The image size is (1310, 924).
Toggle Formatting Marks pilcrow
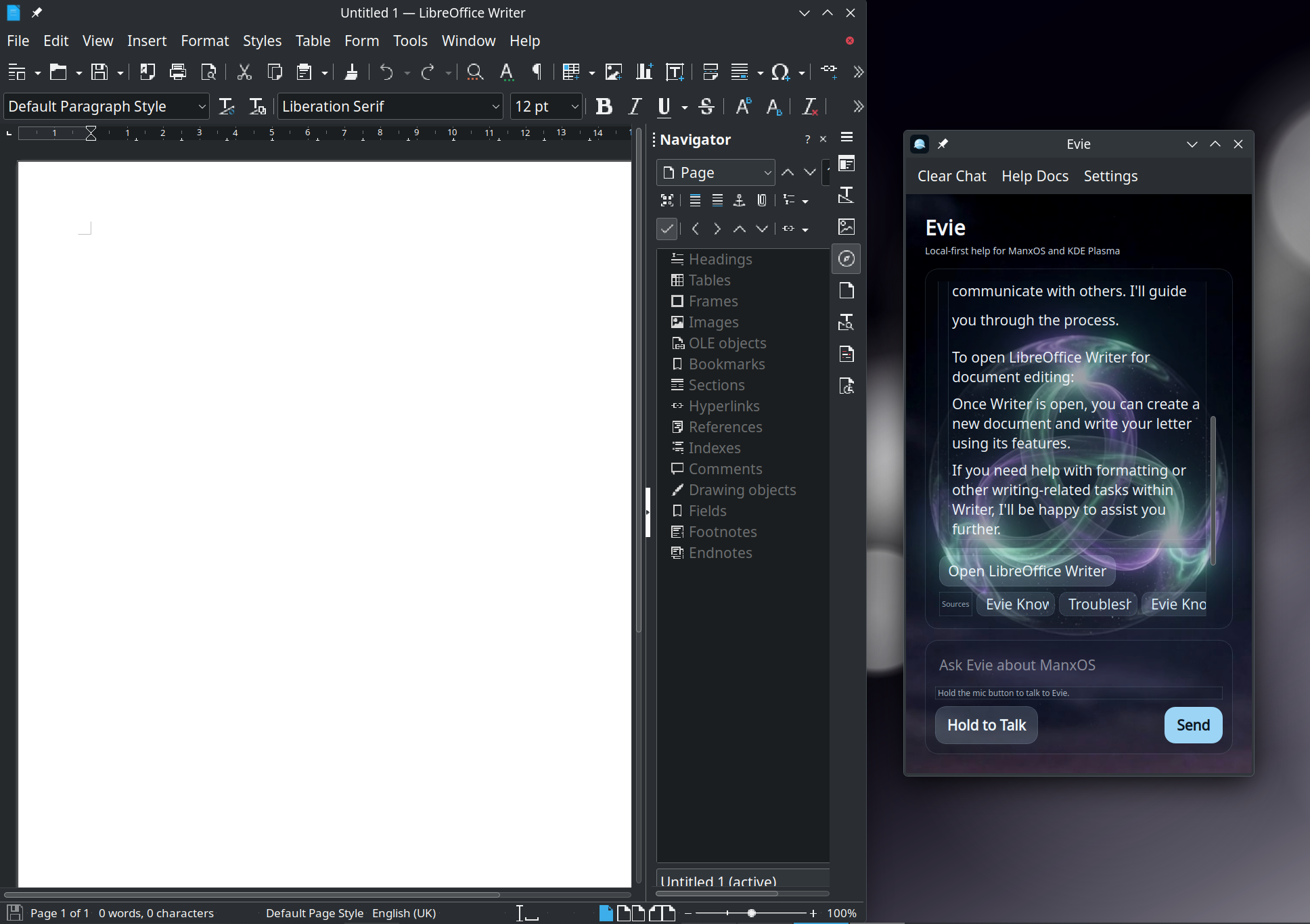click(x=537, y=72)
